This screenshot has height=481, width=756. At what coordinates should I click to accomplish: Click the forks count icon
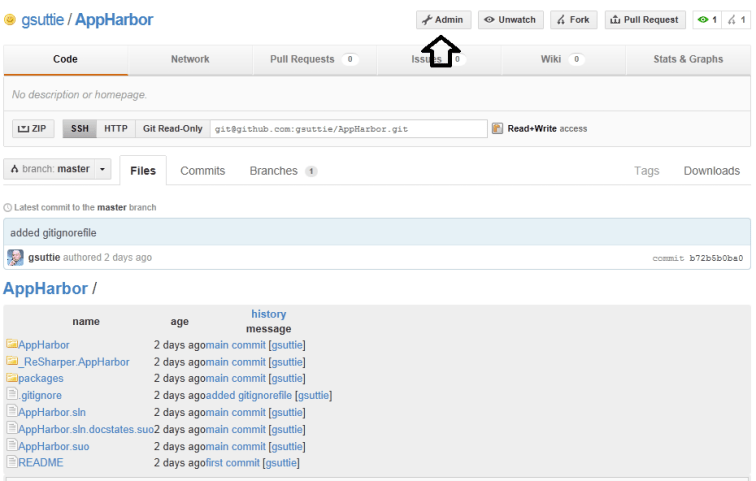pyautogui.click(x=732, y=20)
